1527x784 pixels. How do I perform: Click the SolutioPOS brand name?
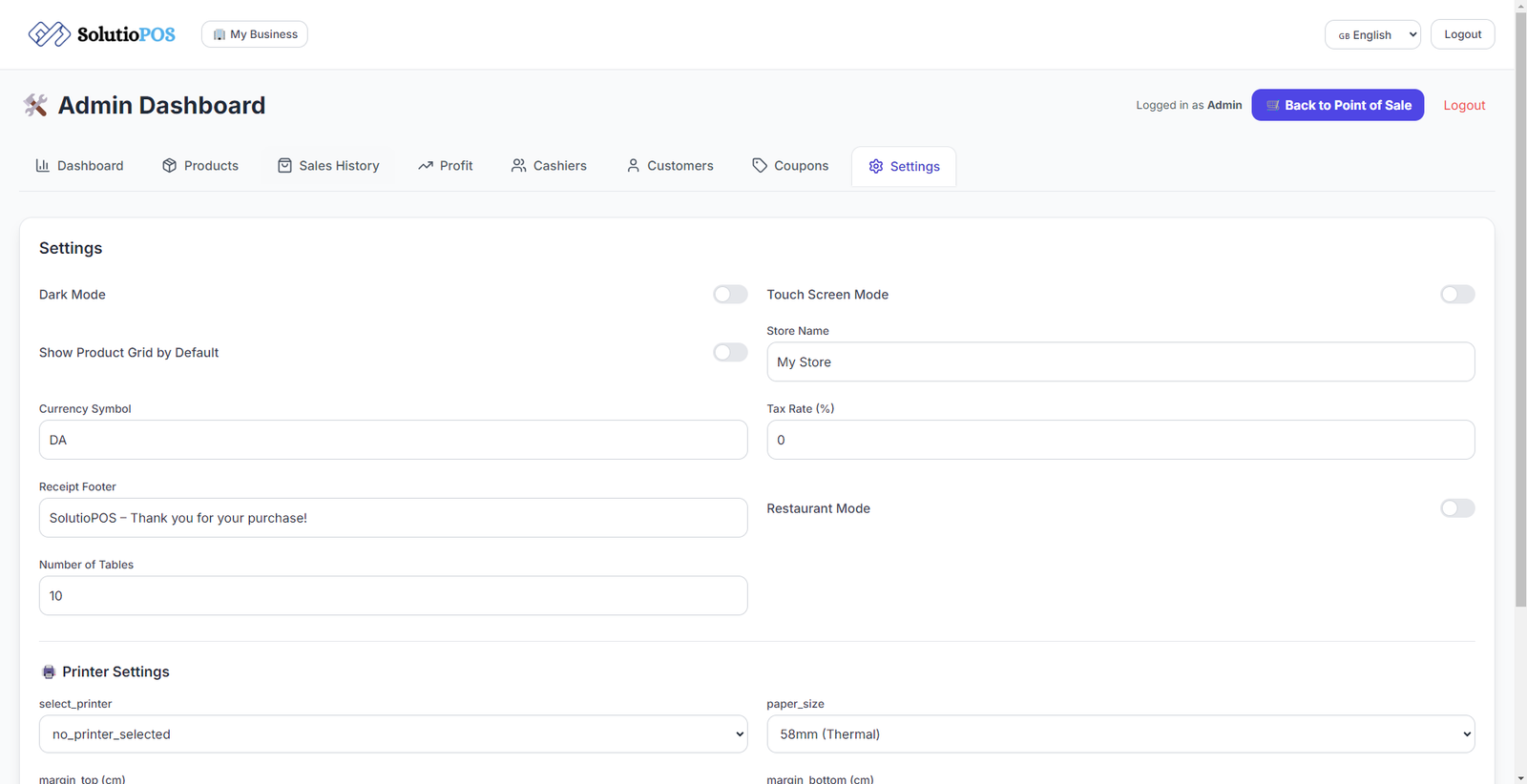pyautogui.click(x=126, y=34)
